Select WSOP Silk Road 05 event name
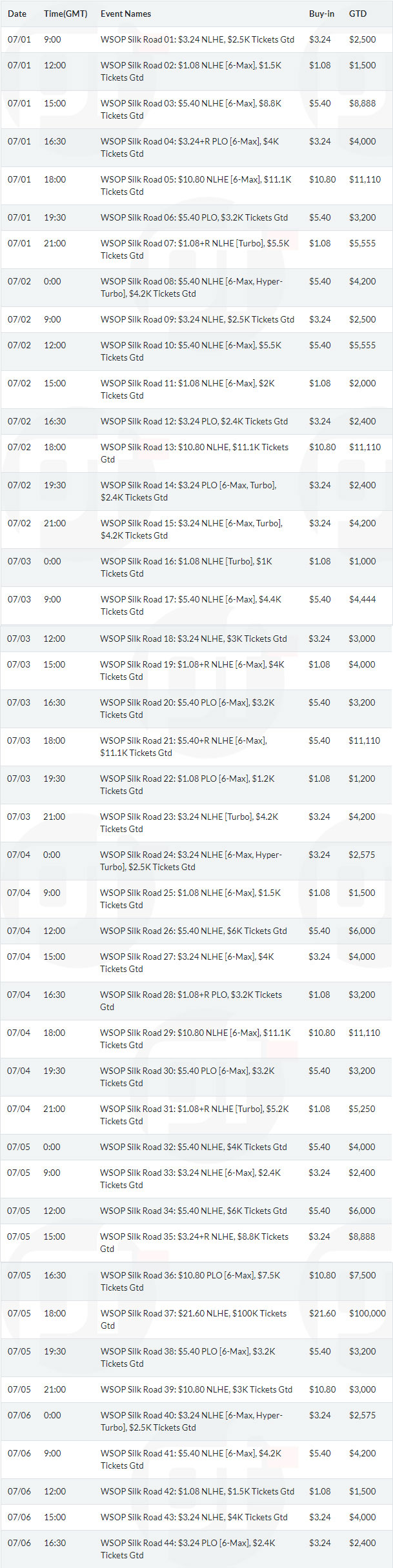Screen dimensions: 393x1568 pyautogui.click(x=196, y=186)
